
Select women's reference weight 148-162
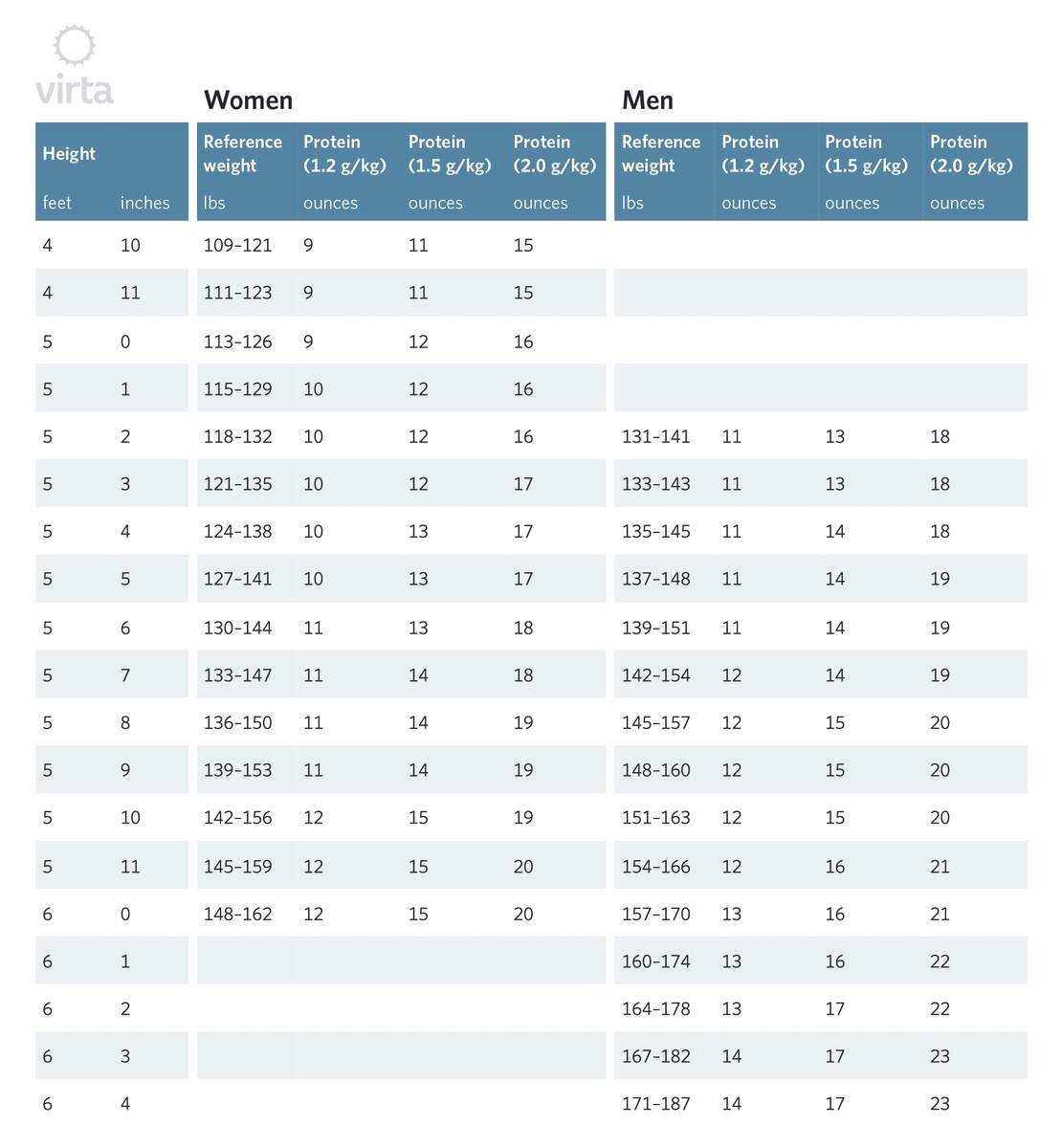[x=237, y=914]
